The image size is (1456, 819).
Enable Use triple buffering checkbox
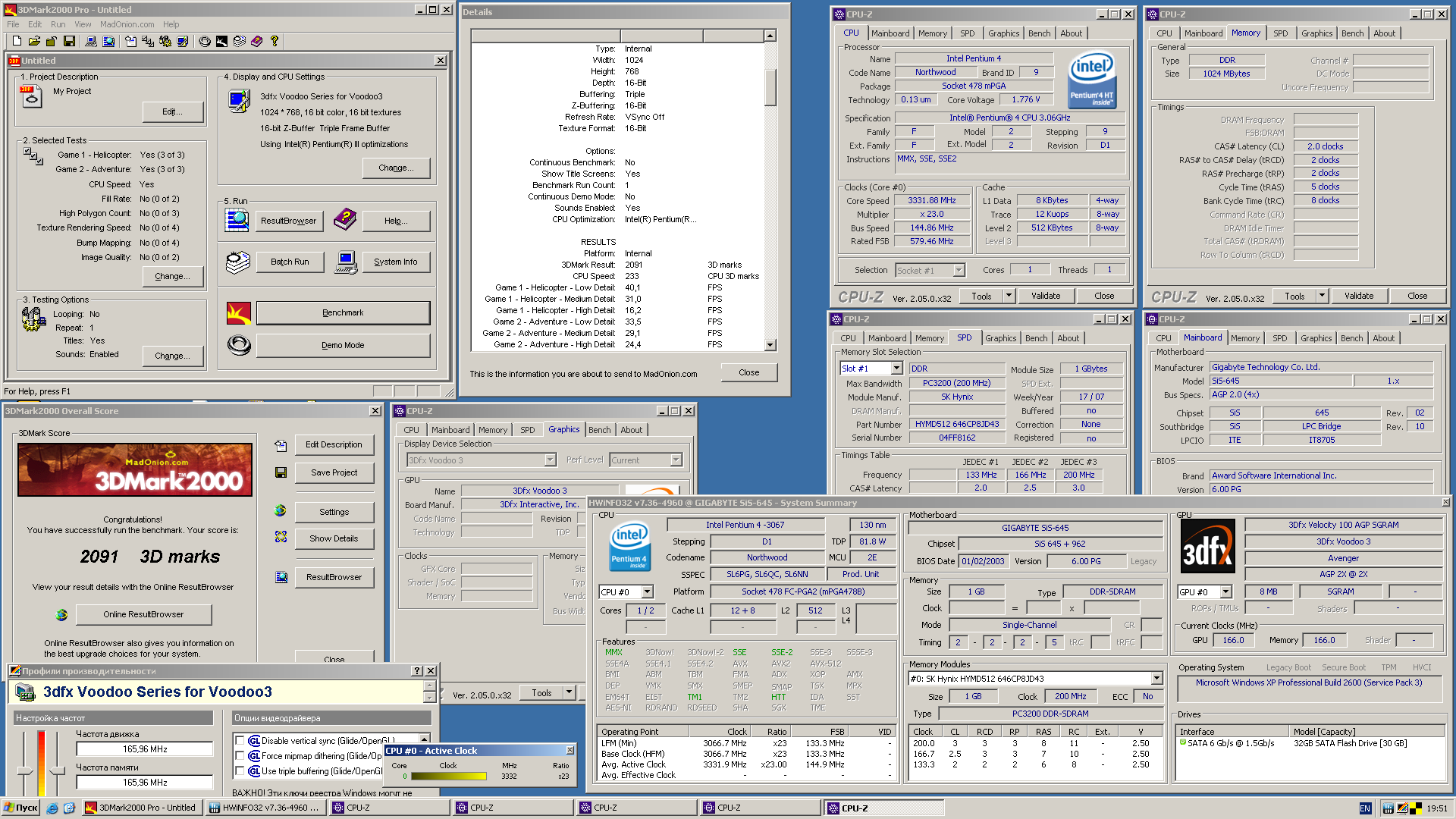coord(240,771)
